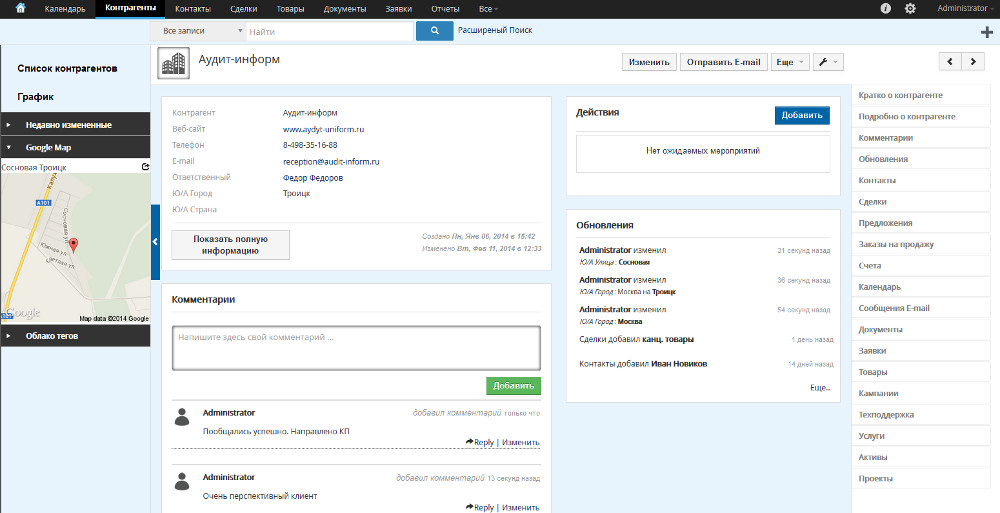Click 'Отправить E-mail' button
This screenshot has height=513, width=1000.
(724, 62)
